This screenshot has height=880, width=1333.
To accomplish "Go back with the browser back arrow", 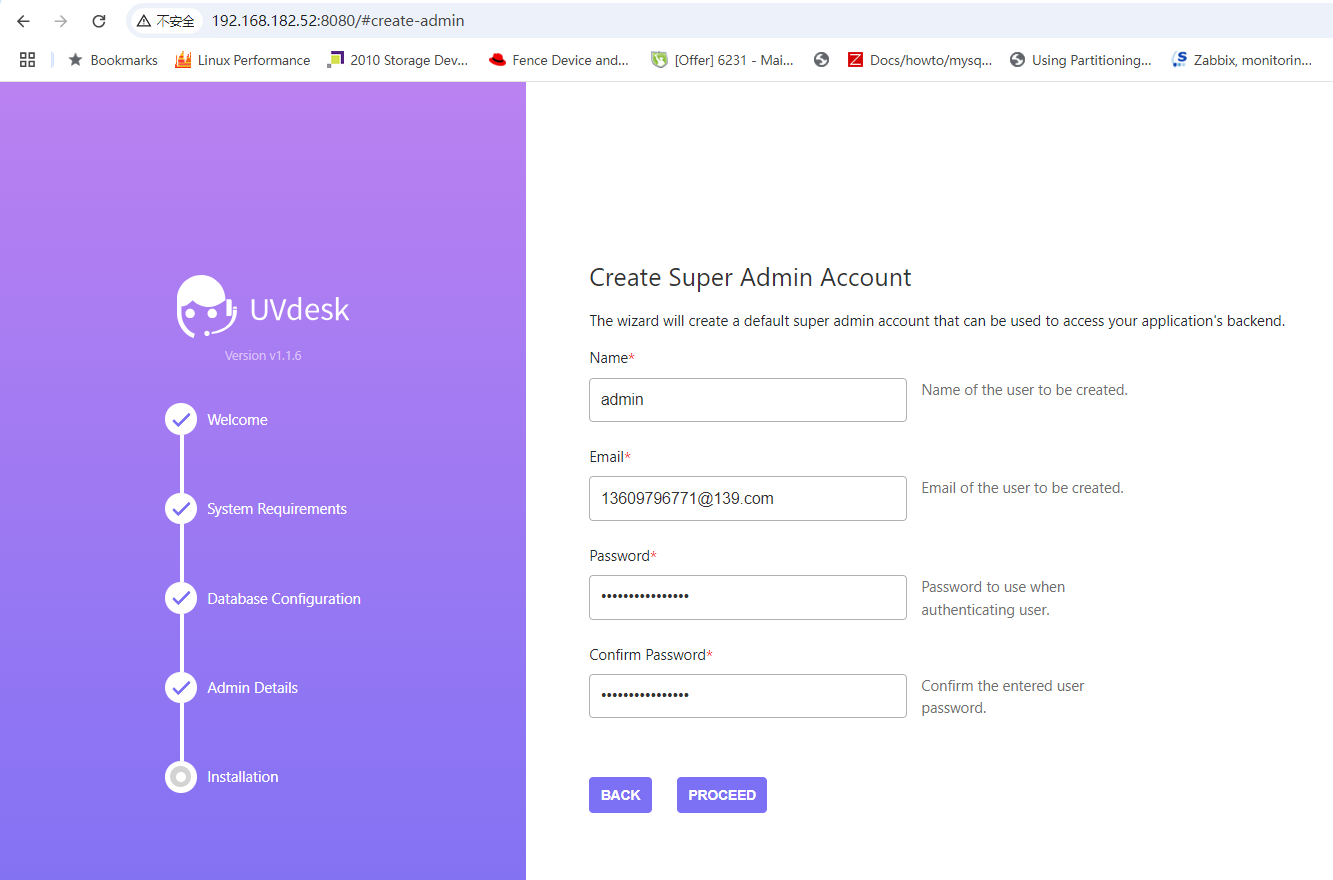I will [x=24, y=21].
